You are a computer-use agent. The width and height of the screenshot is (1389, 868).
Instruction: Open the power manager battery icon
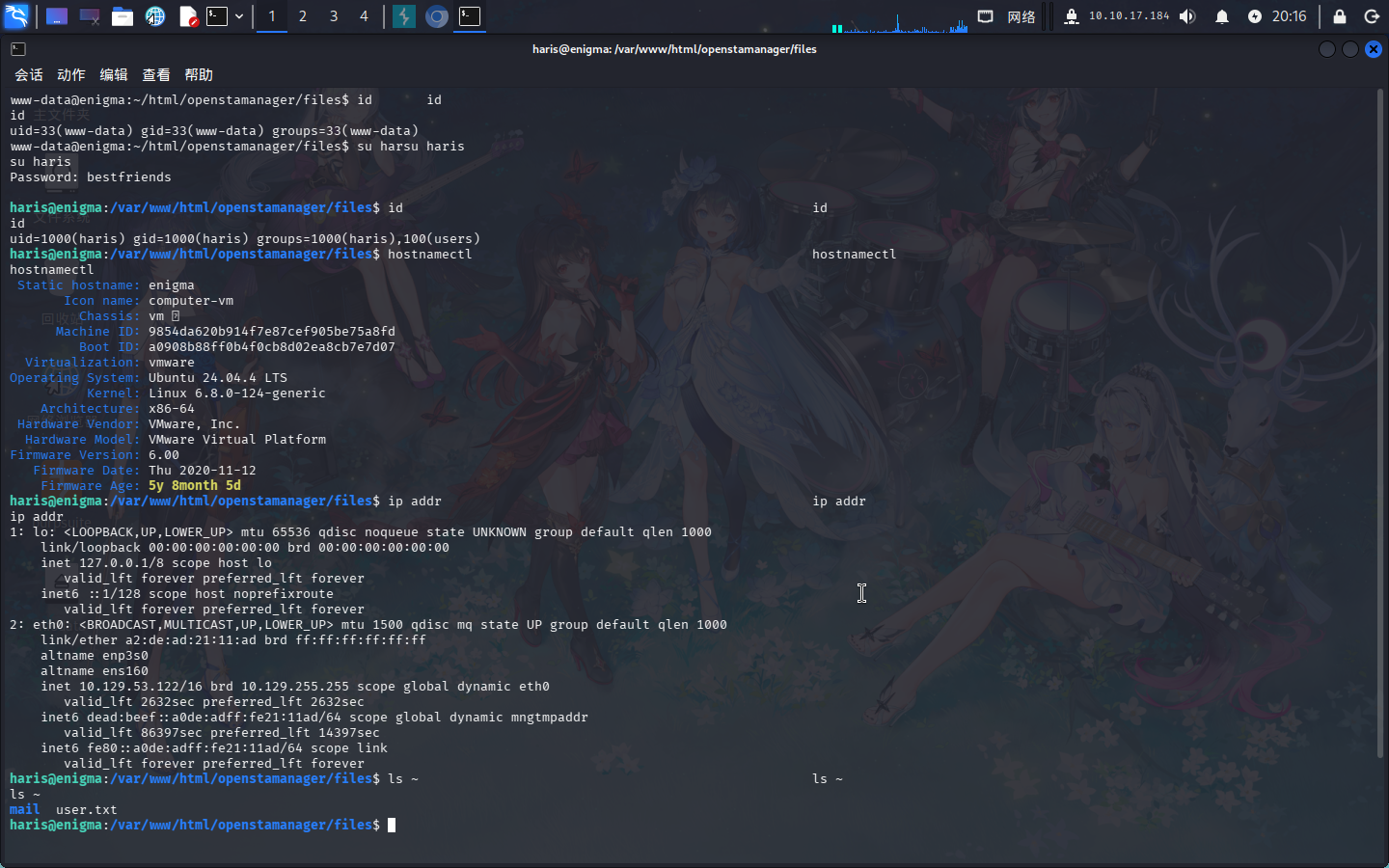(x=1255, y=16)
